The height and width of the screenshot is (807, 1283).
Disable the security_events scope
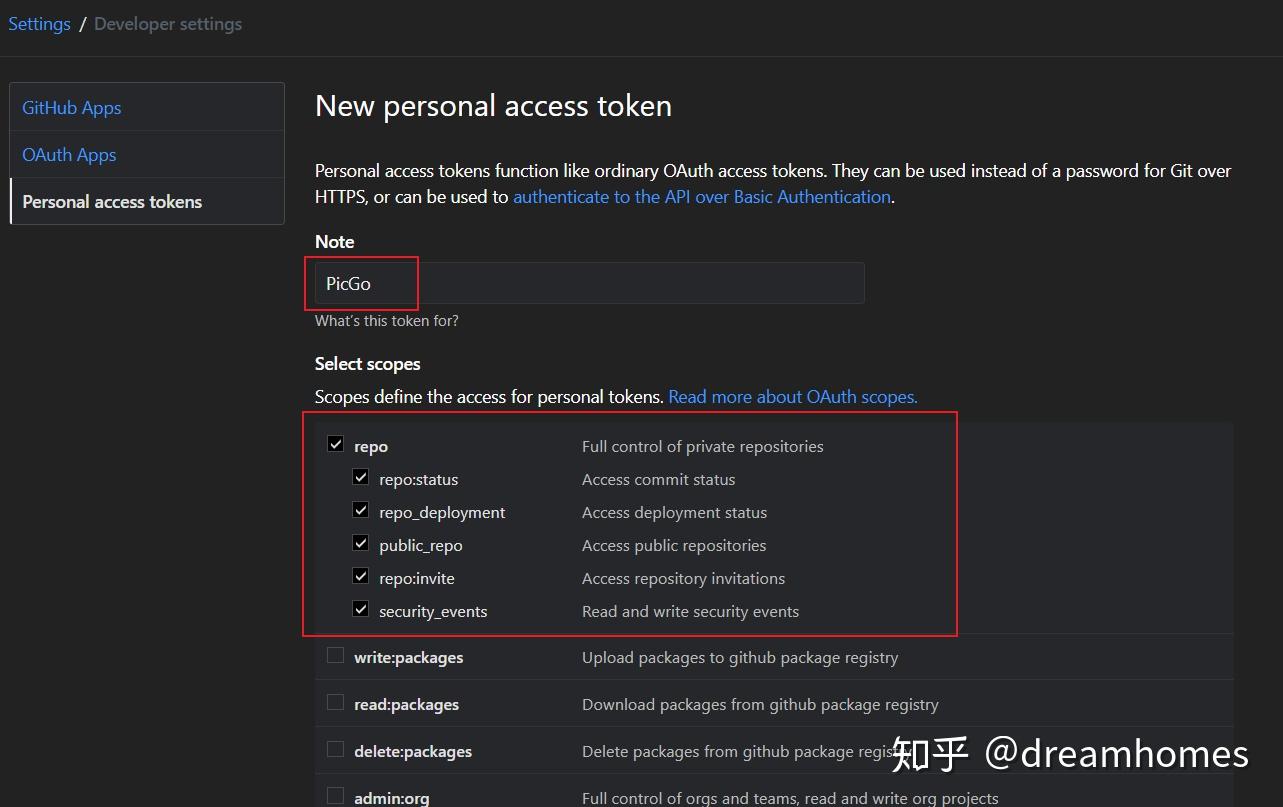tap(360, 608)
